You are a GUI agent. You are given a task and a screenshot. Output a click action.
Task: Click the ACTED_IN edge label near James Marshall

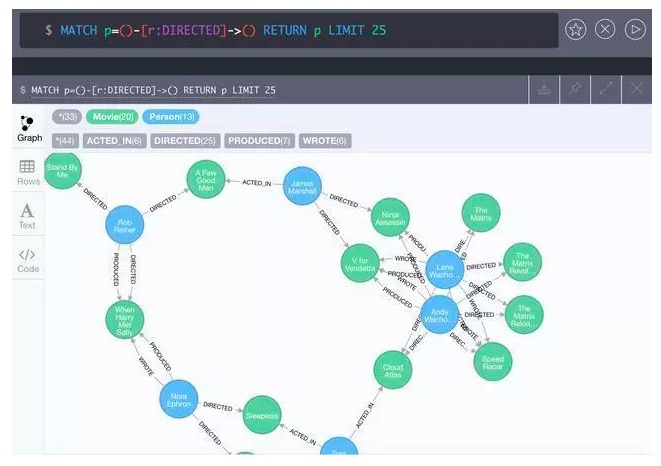256,183
